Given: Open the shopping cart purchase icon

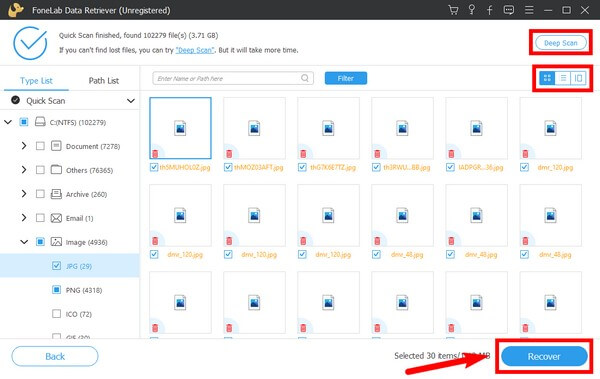Looking at the screenshot, I should pyautogui.click(x=453, y=10).
